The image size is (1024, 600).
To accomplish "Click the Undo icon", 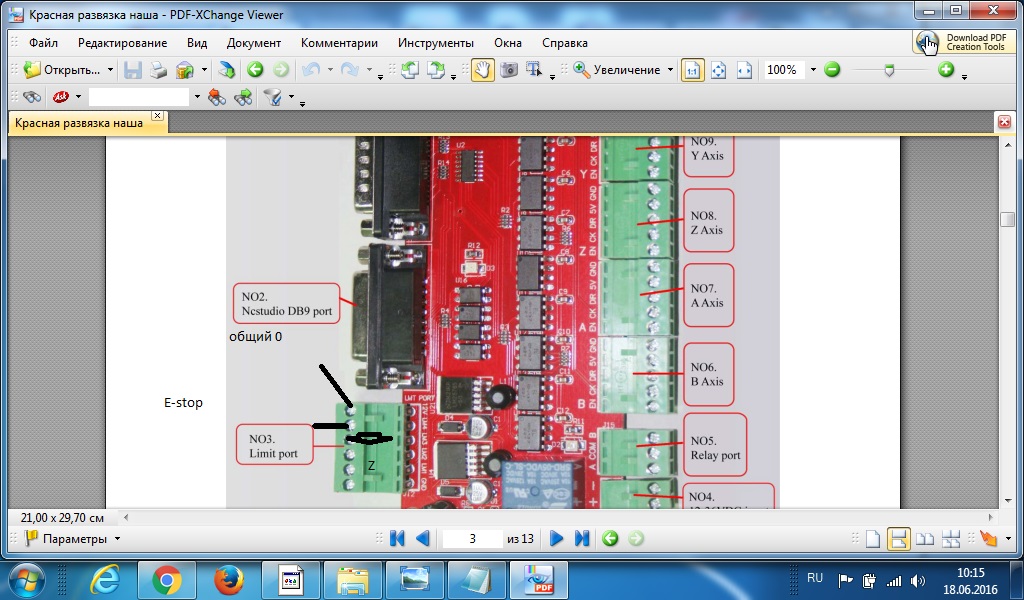I will click(x=311, y=70).
